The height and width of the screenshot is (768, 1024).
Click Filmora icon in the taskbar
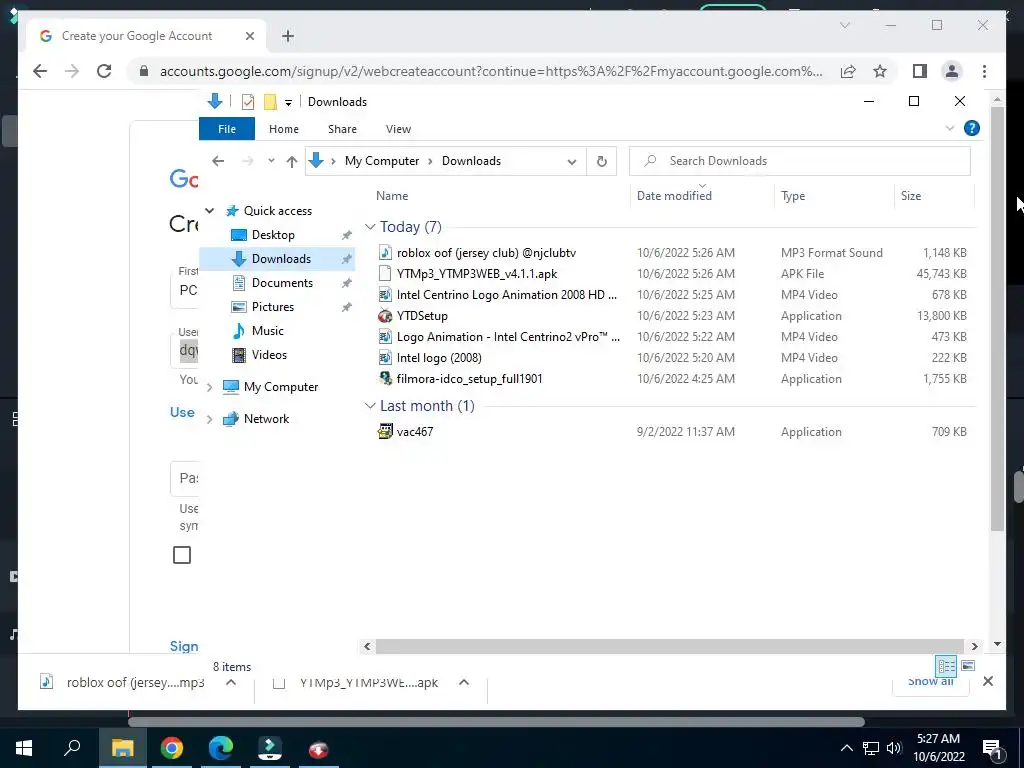(270, 748)
